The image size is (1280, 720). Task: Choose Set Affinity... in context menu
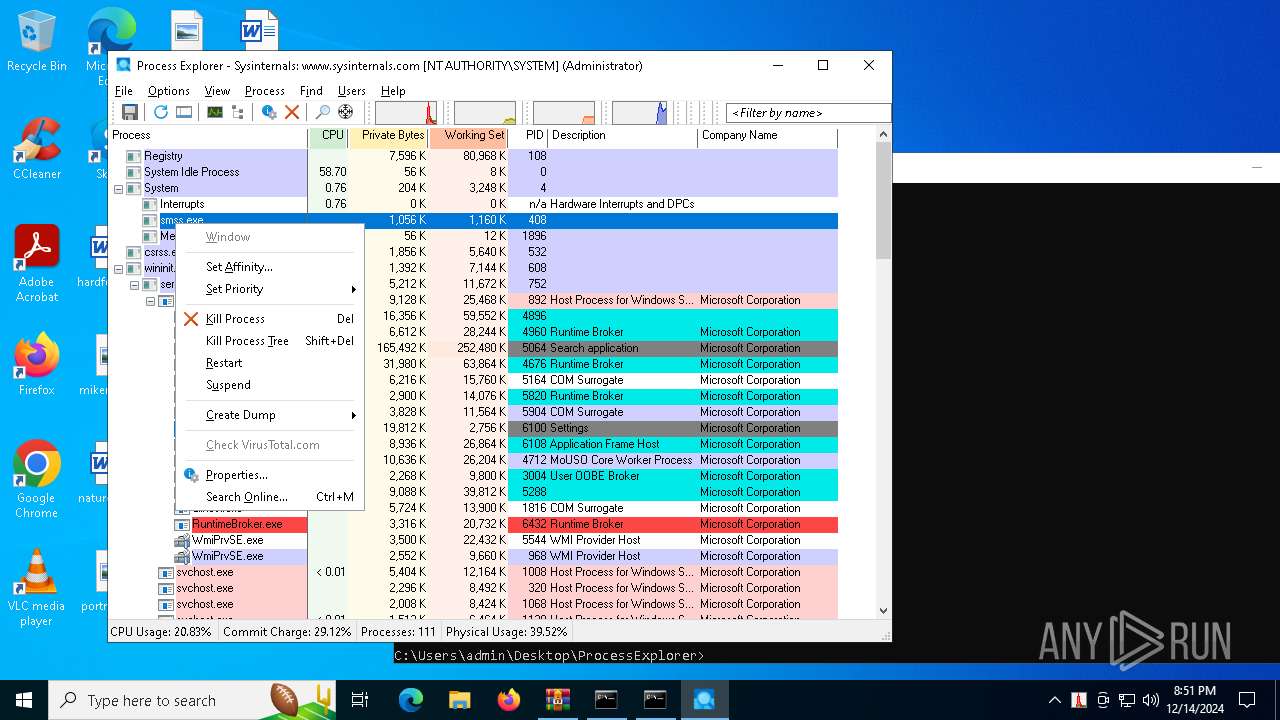pos(269,267)
